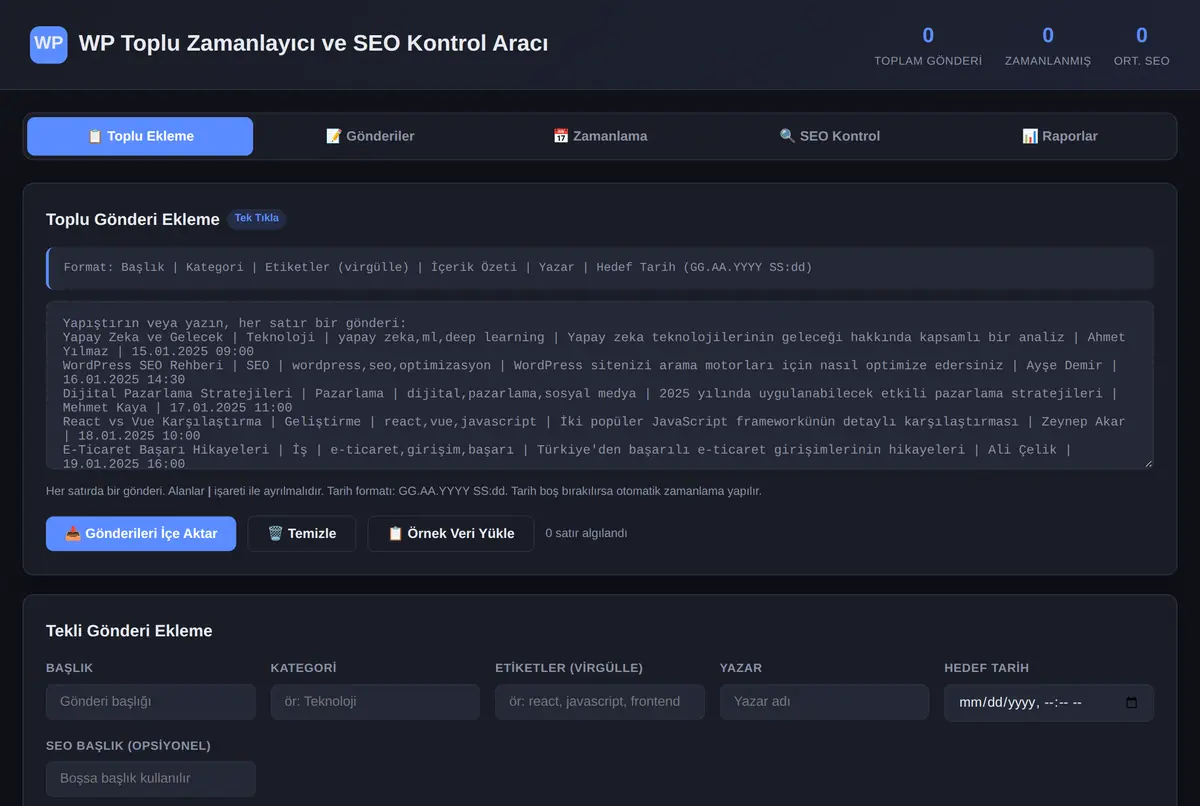Click the Ort. SEO counter
Image resolution: width=1200 pixels, height=806 pixels.
(x=1141, y=46)
